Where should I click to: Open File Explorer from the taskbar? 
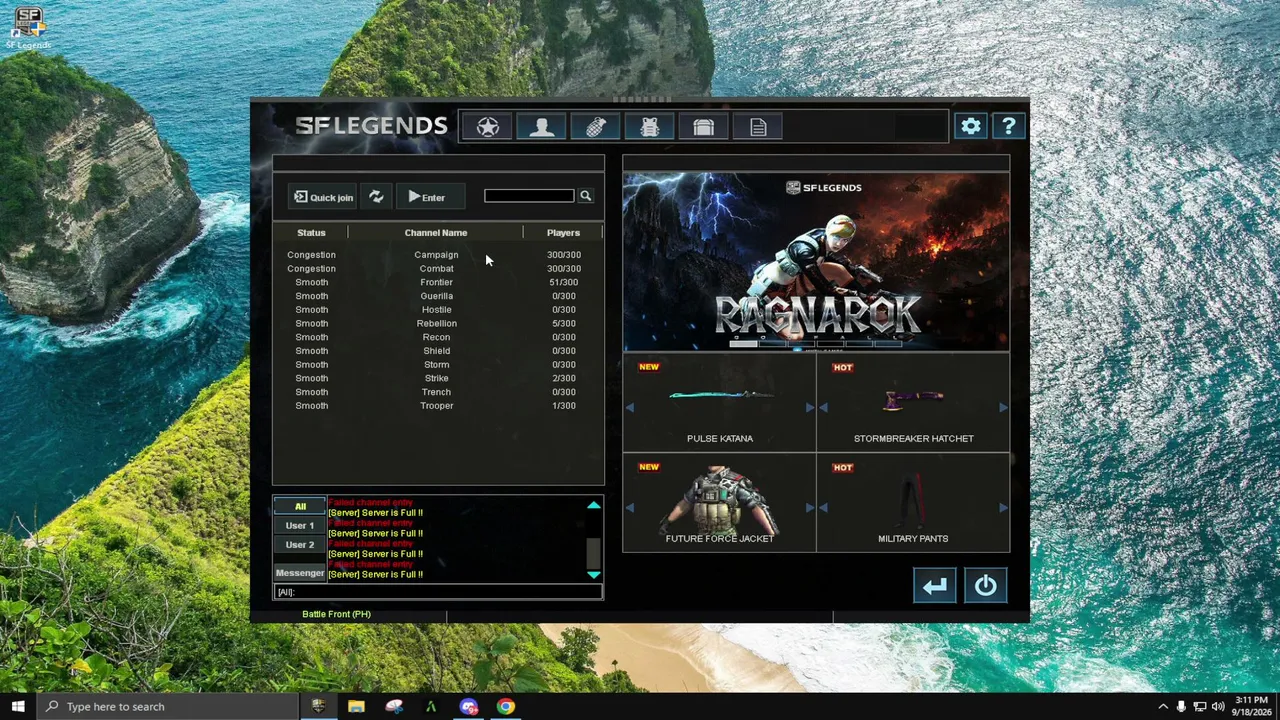[x=356, y=706]
